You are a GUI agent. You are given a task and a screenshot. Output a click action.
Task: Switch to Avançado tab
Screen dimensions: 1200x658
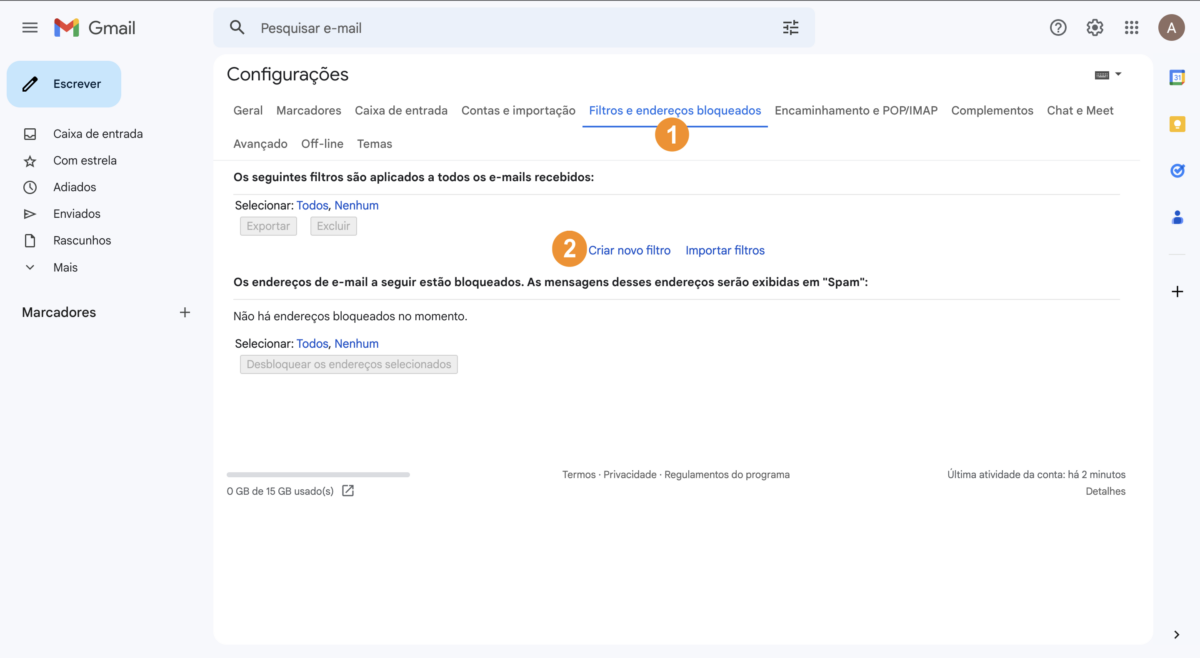260,144
